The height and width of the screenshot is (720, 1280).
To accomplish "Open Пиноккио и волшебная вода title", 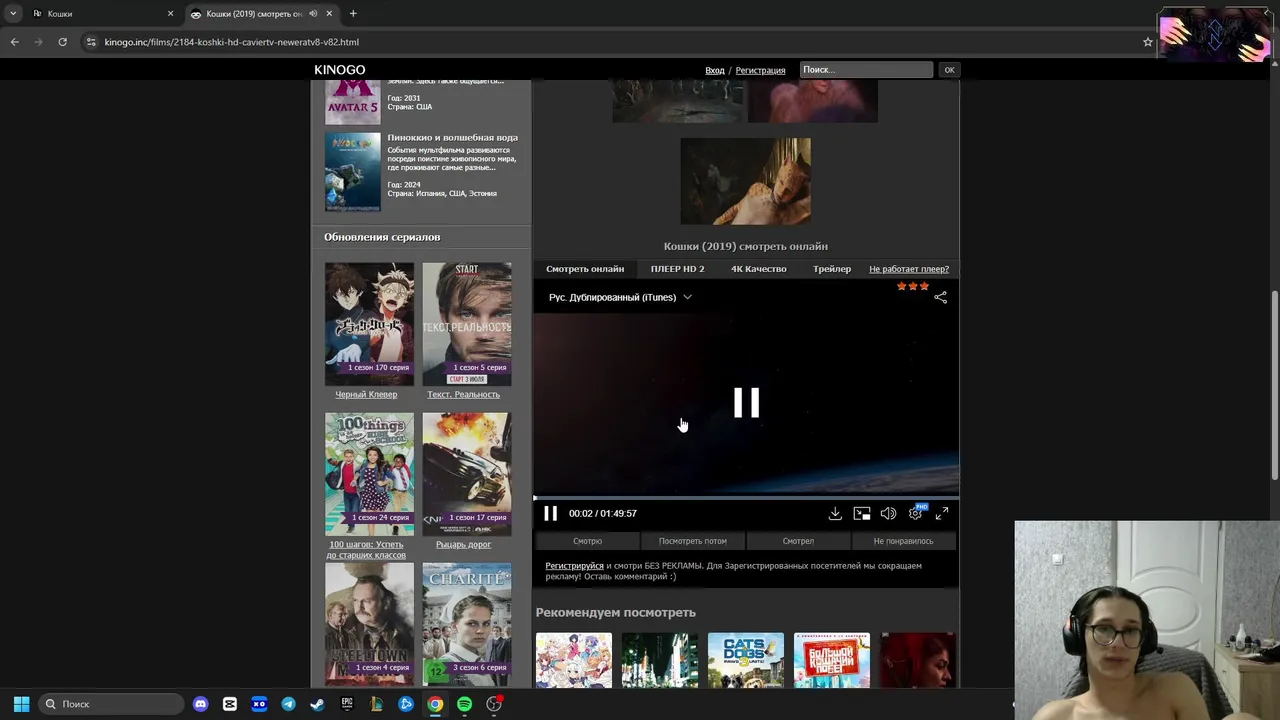I will 452,137.
